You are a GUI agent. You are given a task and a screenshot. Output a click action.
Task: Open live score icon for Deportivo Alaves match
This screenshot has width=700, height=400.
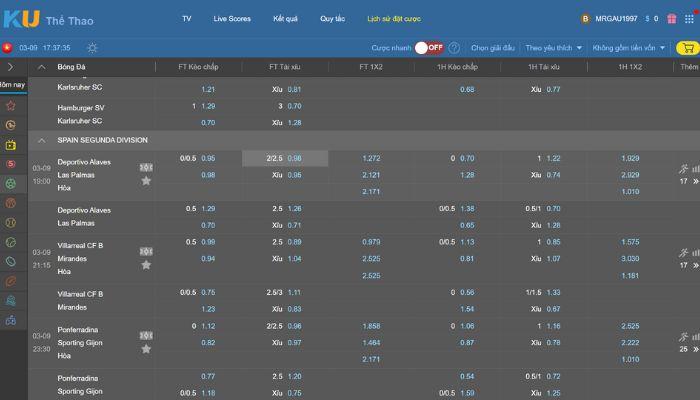[x=146, y=167]
